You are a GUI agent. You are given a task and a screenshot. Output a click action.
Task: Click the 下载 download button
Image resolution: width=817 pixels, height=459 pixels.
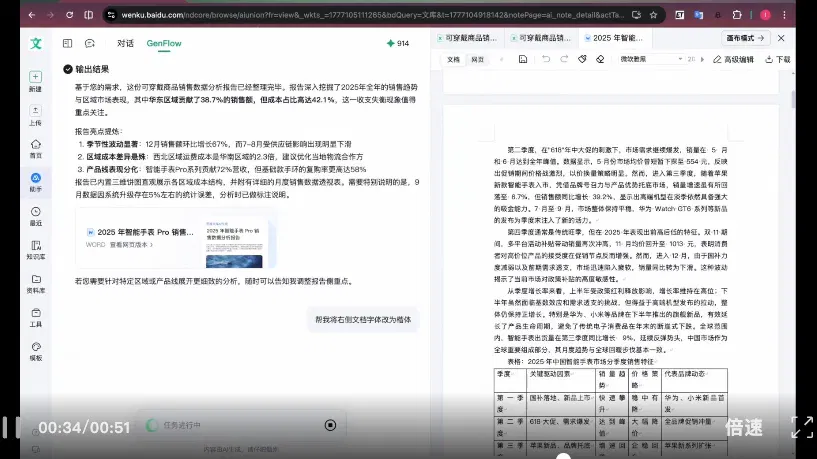[778, 59]
